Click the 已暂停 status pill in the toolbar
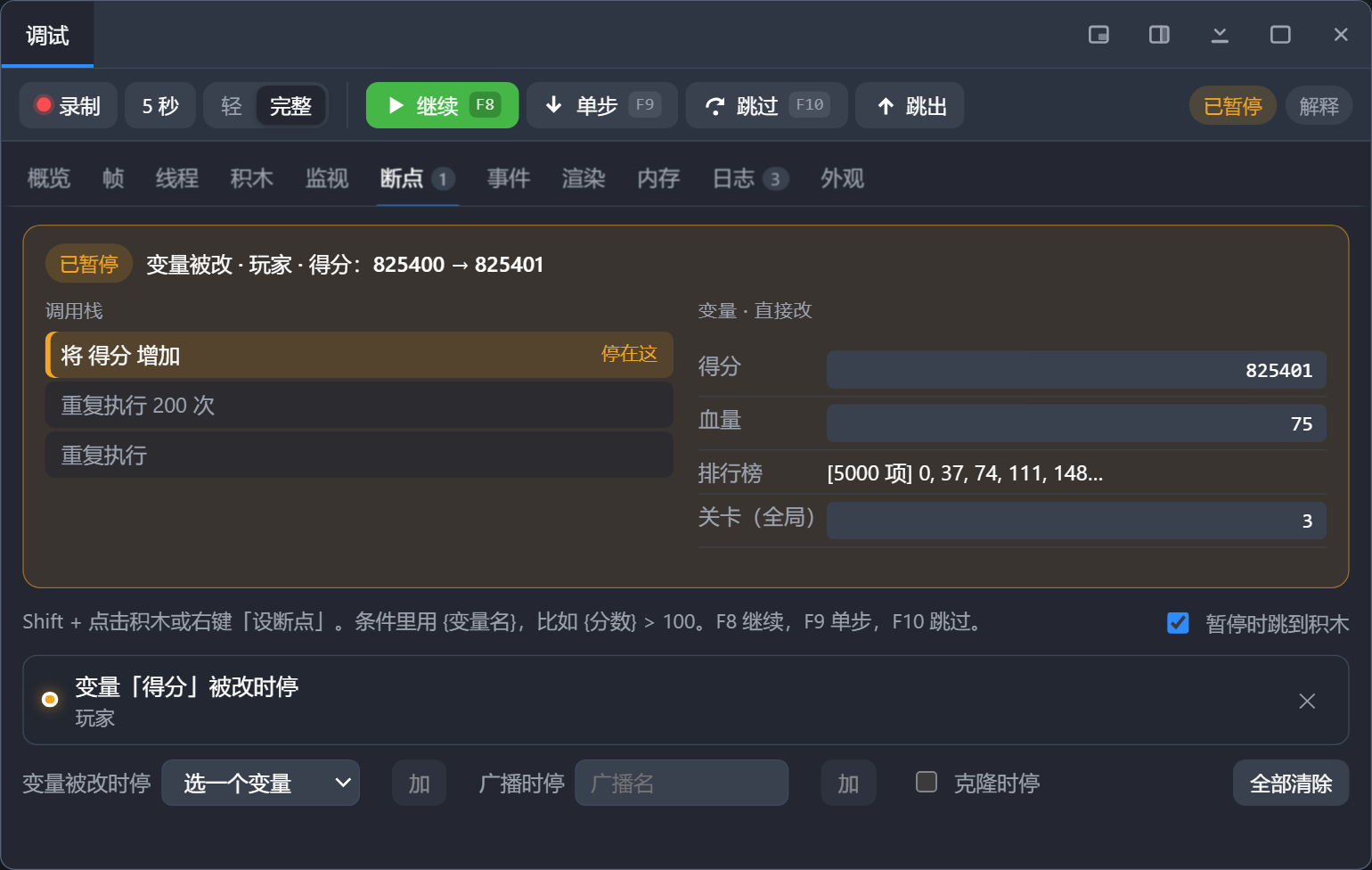Image resolution: width=1372 pixels, height=870 pixels. click(1232, 106)
